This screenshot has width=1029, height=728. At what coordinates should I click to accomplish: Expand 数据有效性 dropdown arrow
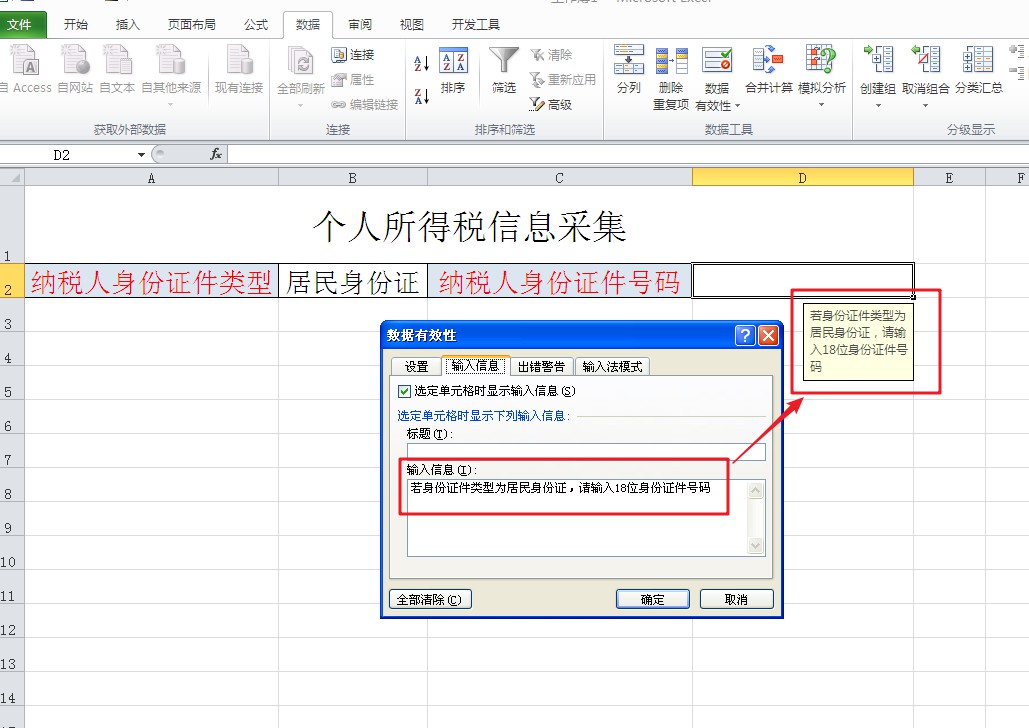pos(738,106)
